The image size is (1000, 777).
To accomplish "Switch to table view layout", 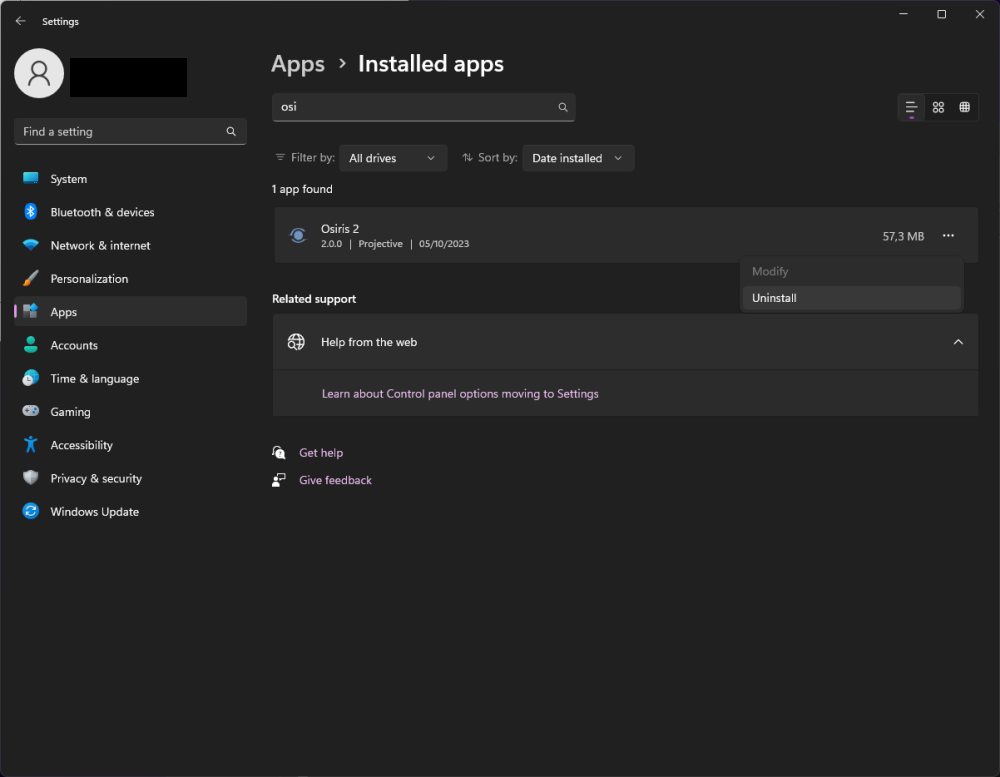I will (964, 107).
